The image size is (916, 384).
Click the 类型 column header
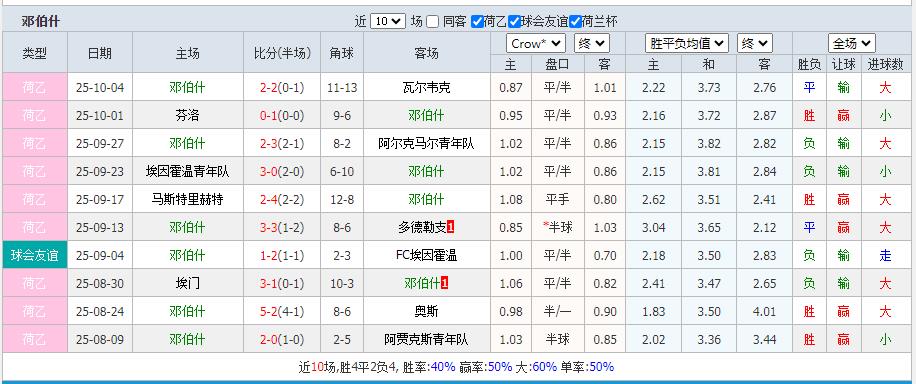(x=34, y=53)
